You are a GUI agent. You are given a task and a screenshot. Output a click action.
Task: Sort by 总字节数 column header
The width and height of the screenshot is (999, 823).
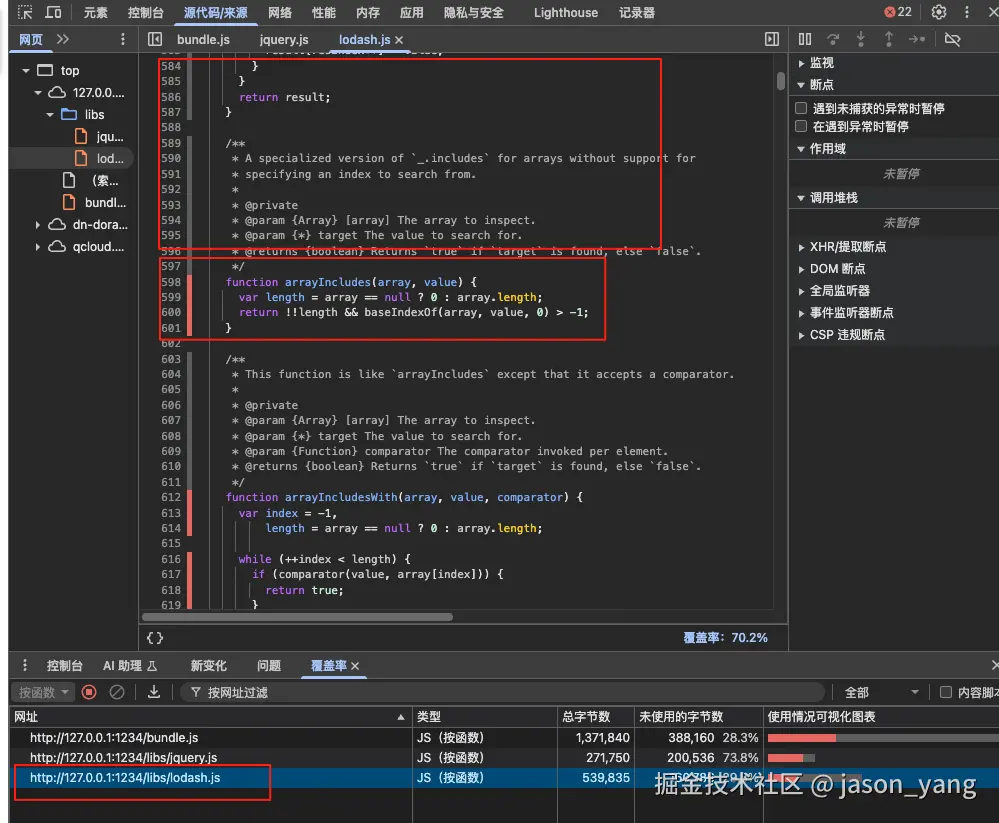pyautogui.click(x=596, y=717)
